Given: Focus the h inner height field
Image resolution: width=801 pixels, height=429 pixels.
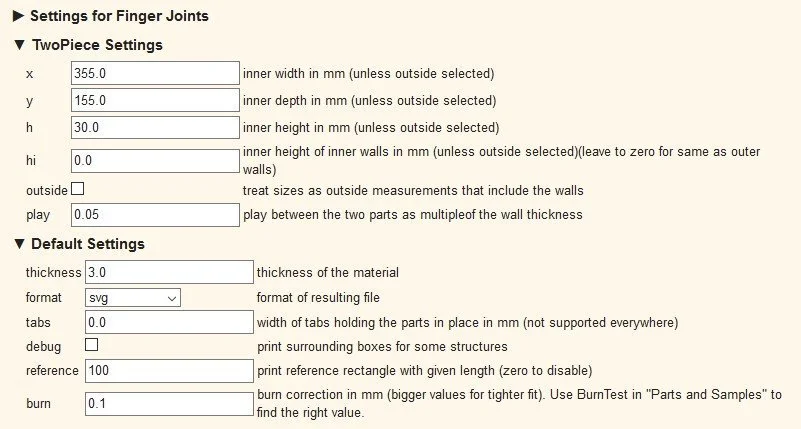Looking at the screenshot, I should pos(155,127).
